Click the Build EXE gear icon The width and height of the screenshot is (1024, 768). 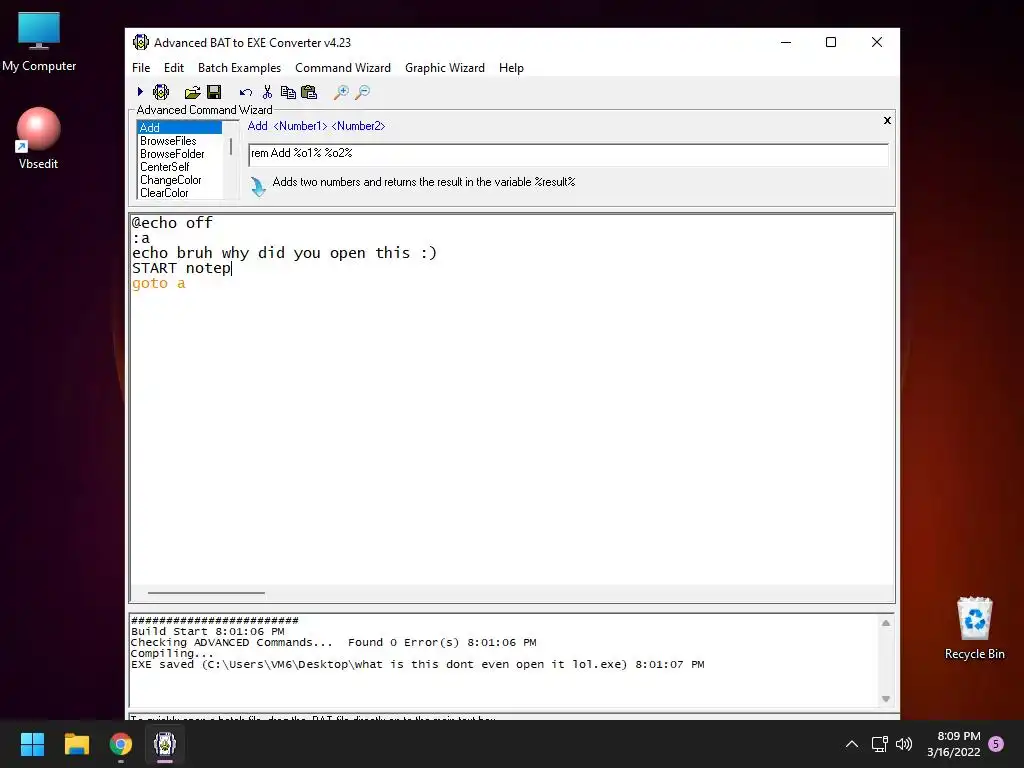tap(161, 92)
